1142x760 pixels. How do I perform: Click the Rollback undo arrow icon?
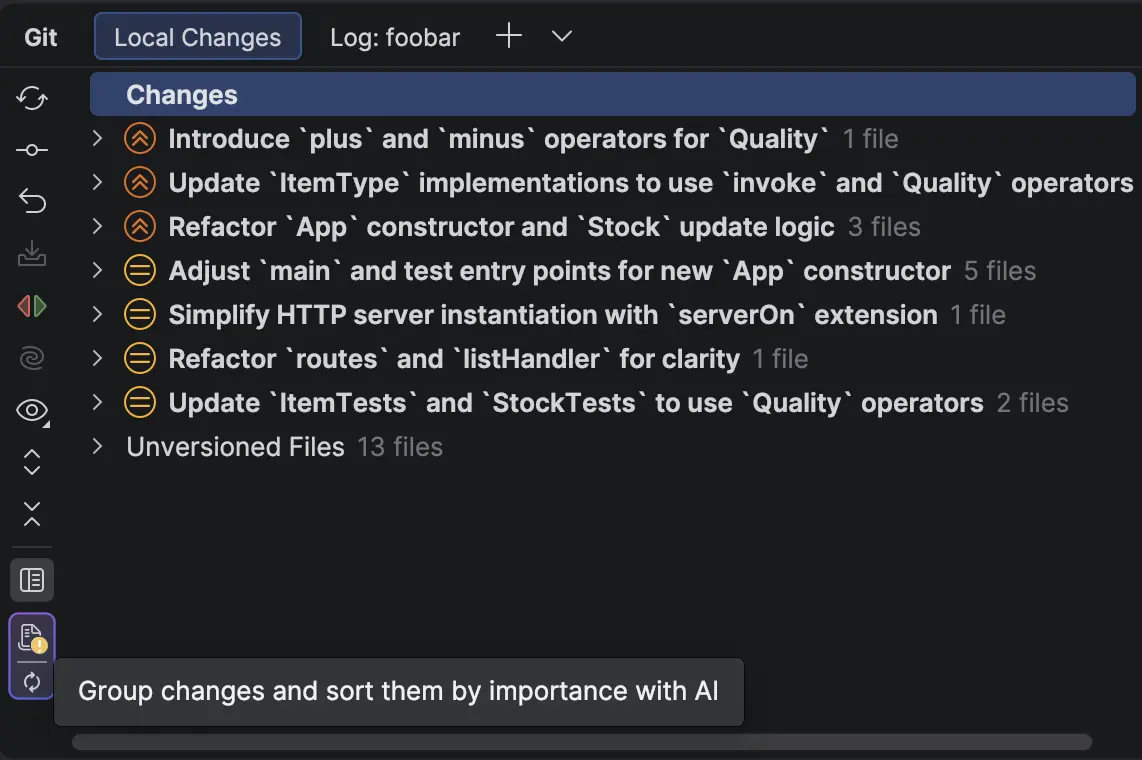coord(32,202)
